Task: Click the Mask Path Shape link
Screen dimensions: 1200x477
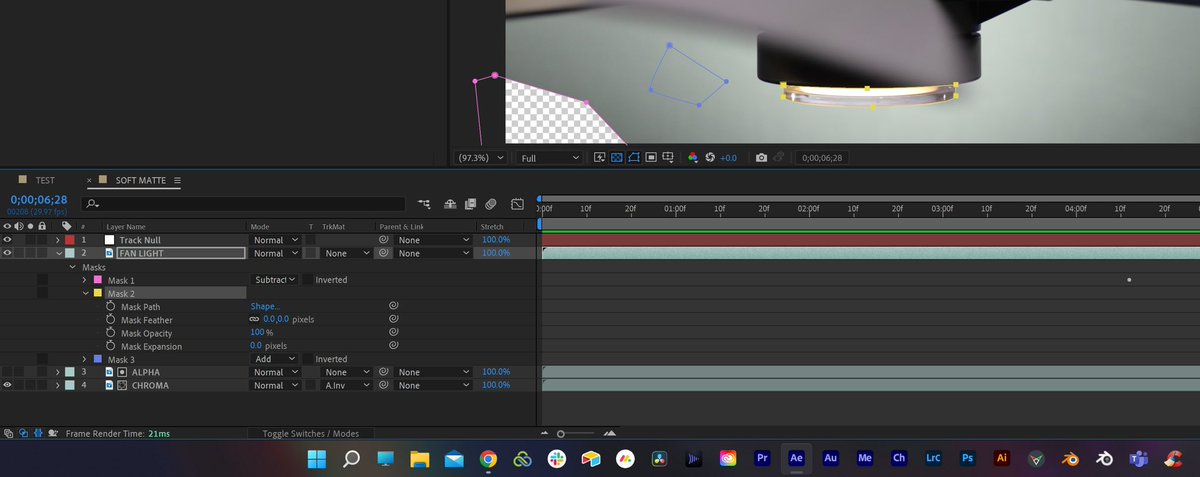Action: [x=265, y=306]
